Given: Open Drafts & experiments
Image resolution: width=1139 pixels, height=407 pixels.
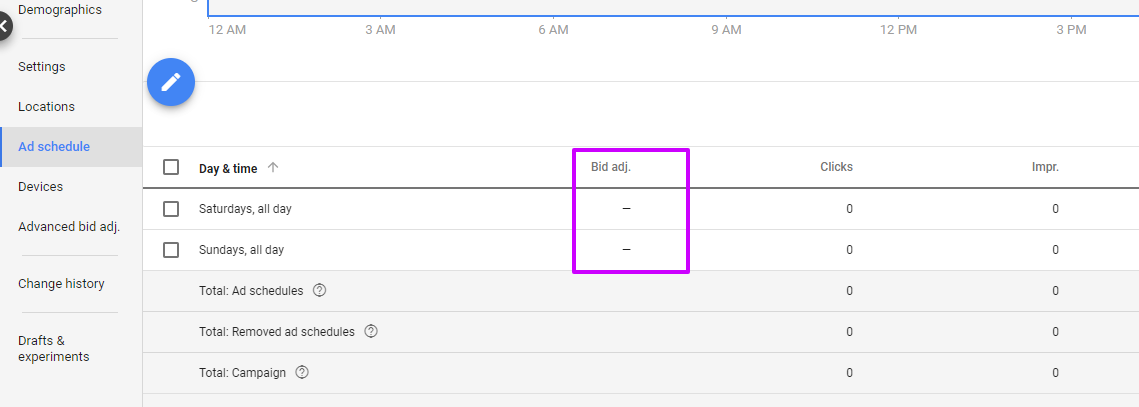Looking at the screenshot, I should pyautogui.click(x=54, y=349).
